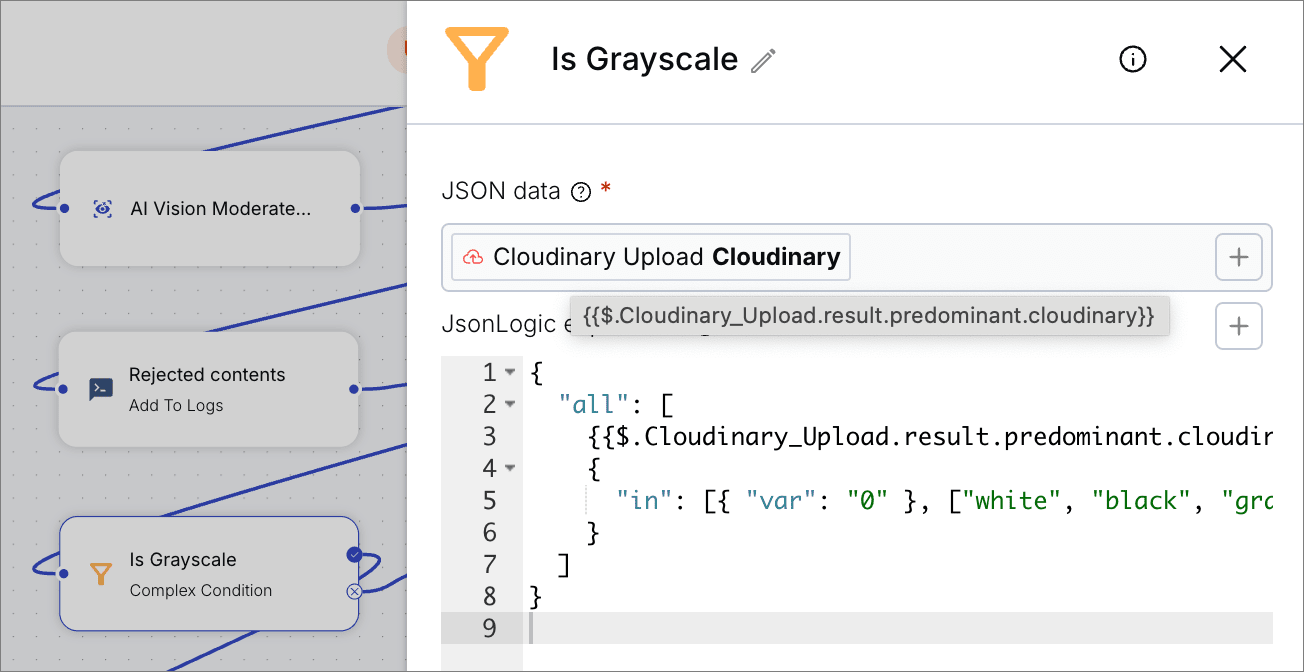The width and height of the screenshot is (1304, 672).
Task: Click the large orange filter icon in the header
Action: tap(477, 59)
